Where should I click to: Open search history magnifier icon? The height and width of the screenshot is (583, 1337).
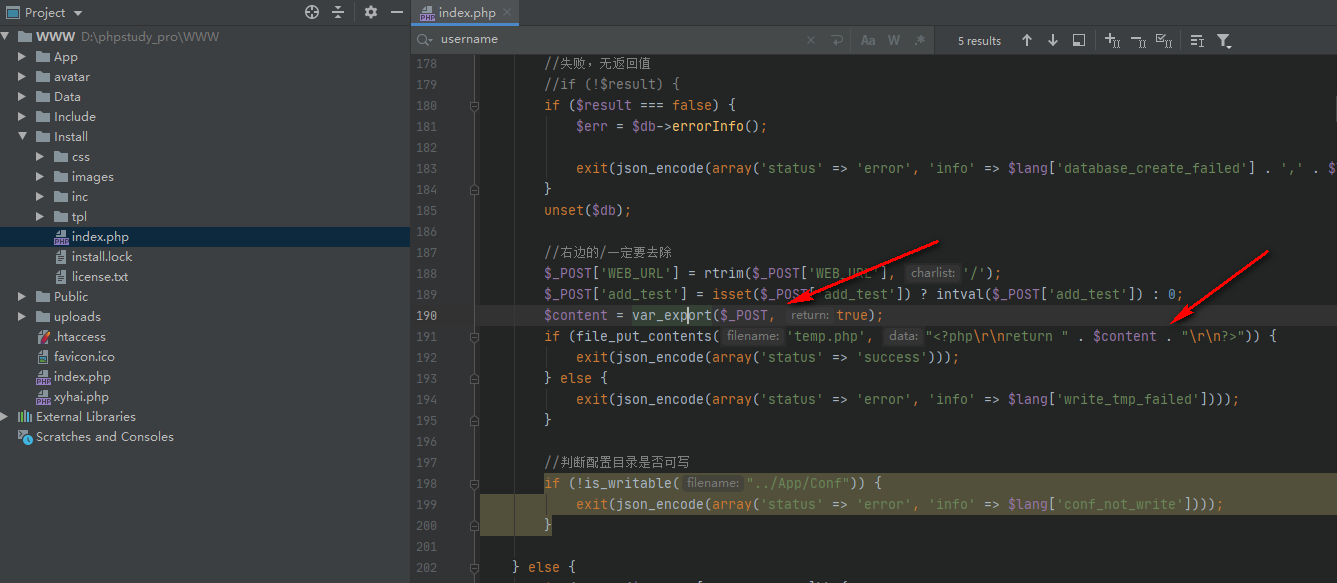[425, 40]
